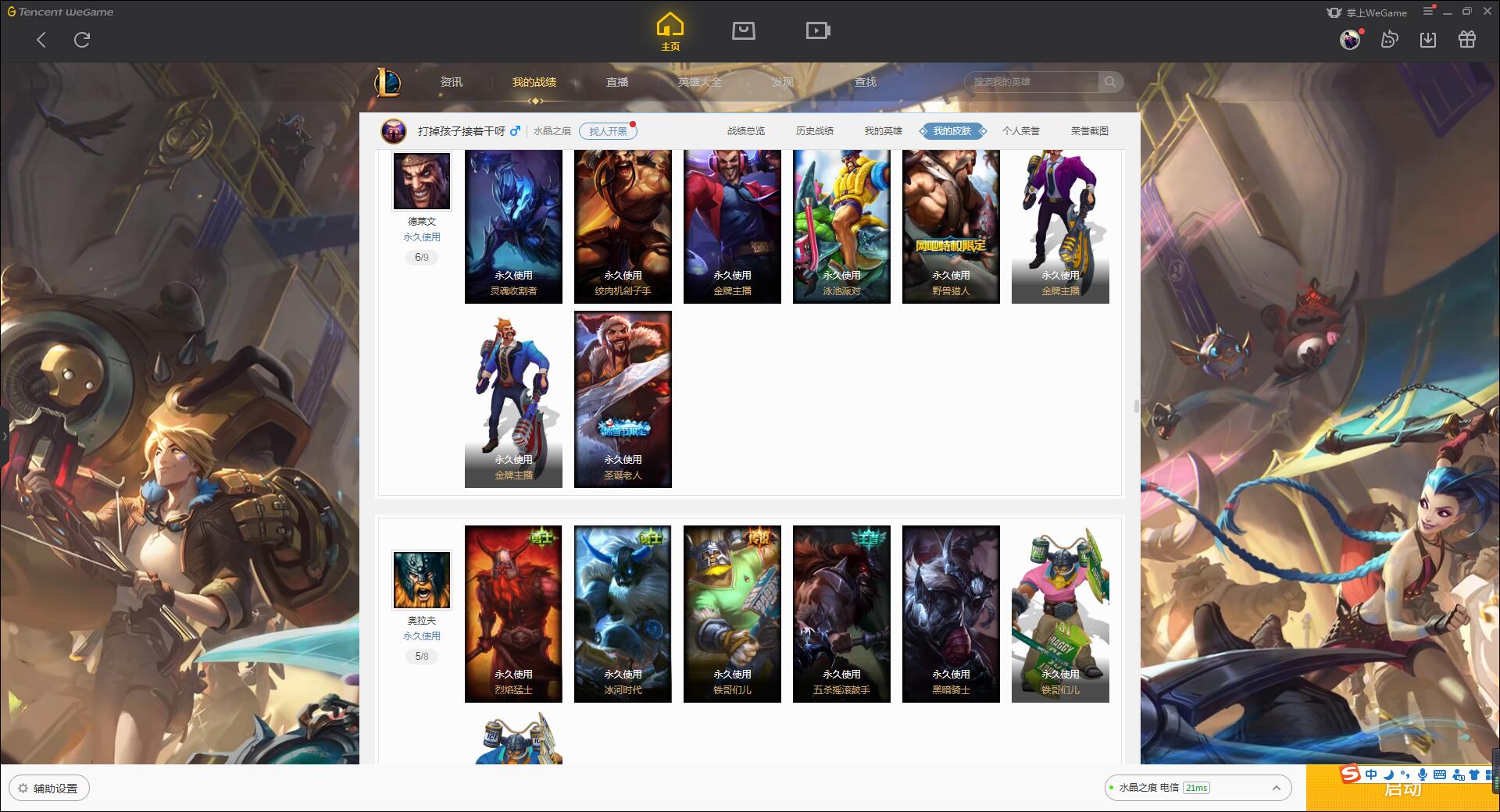Open the 野兽猎人 skin card

(x=951, y=226)
